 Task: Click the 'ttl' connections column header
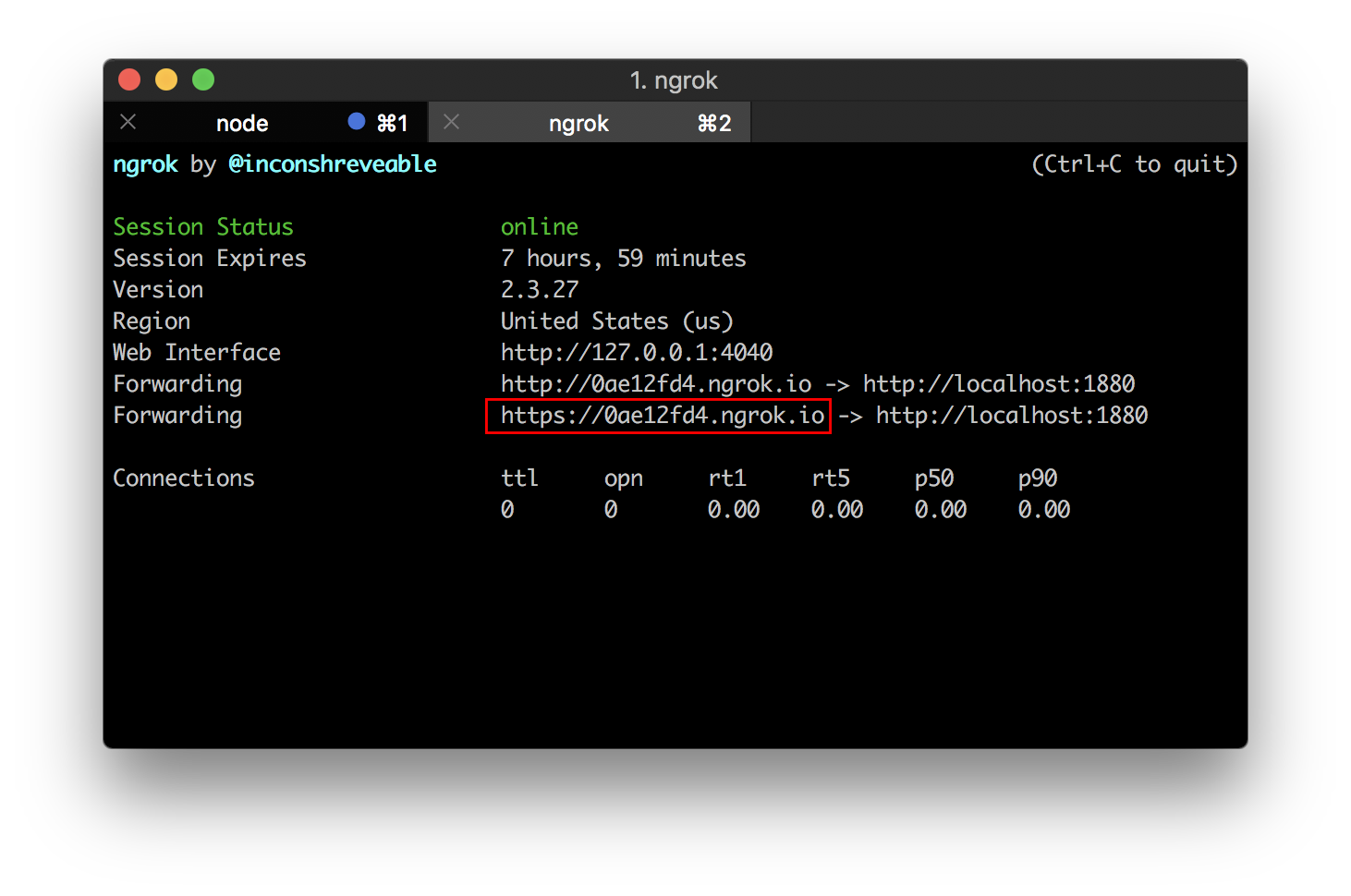pos(519,478)
